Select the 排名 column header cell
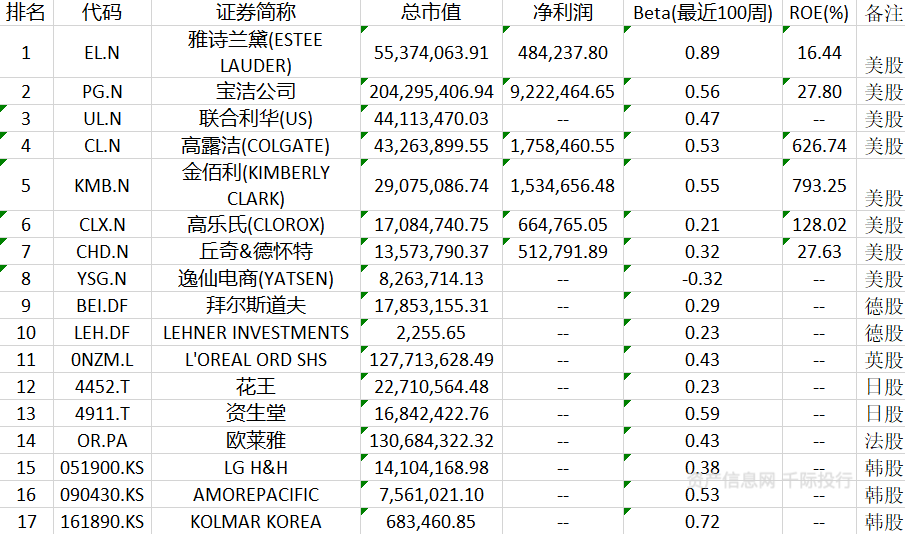 coord(26,13)
